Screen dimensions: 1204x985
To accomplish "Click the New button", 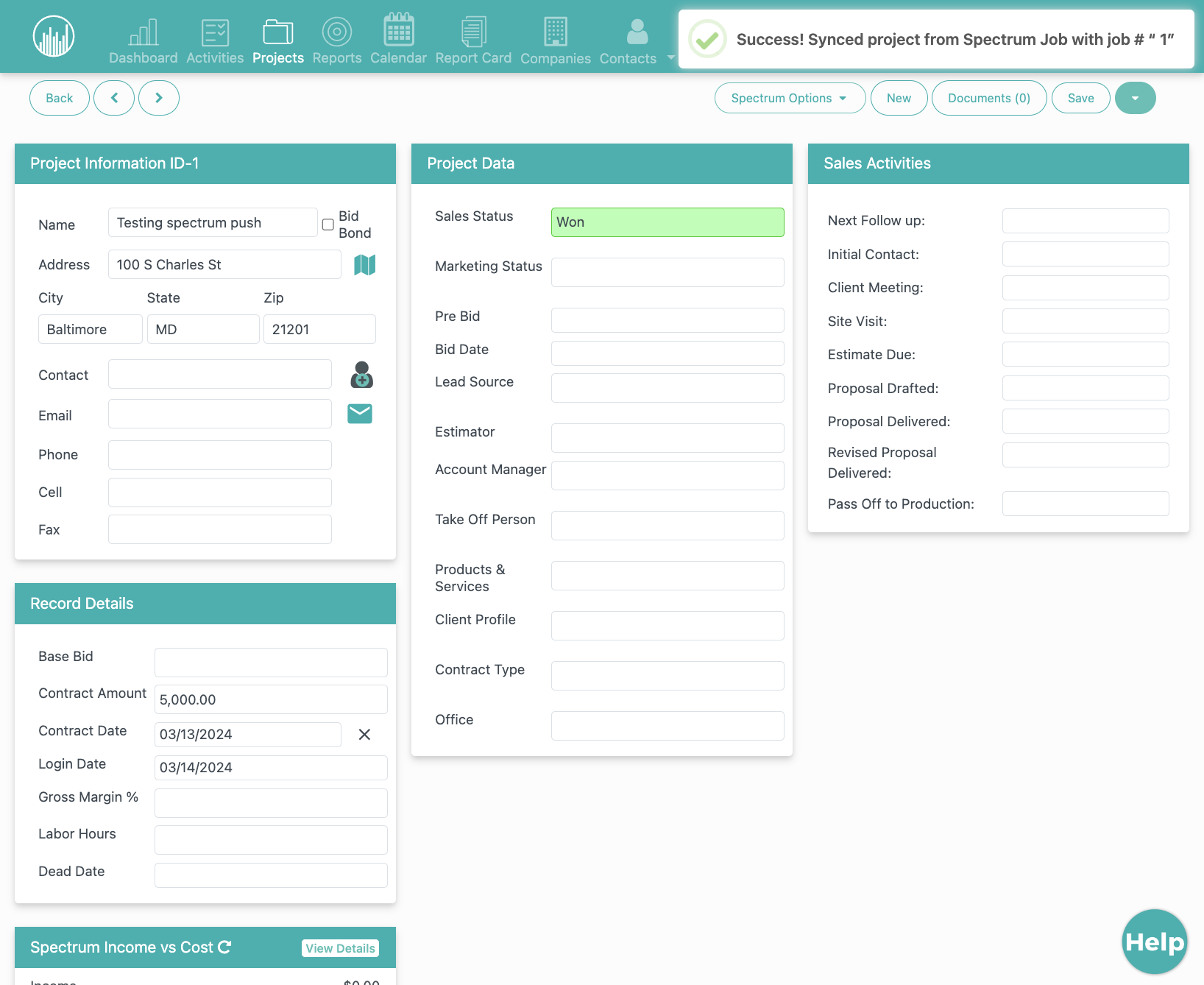I will click(x=899, y=98).
